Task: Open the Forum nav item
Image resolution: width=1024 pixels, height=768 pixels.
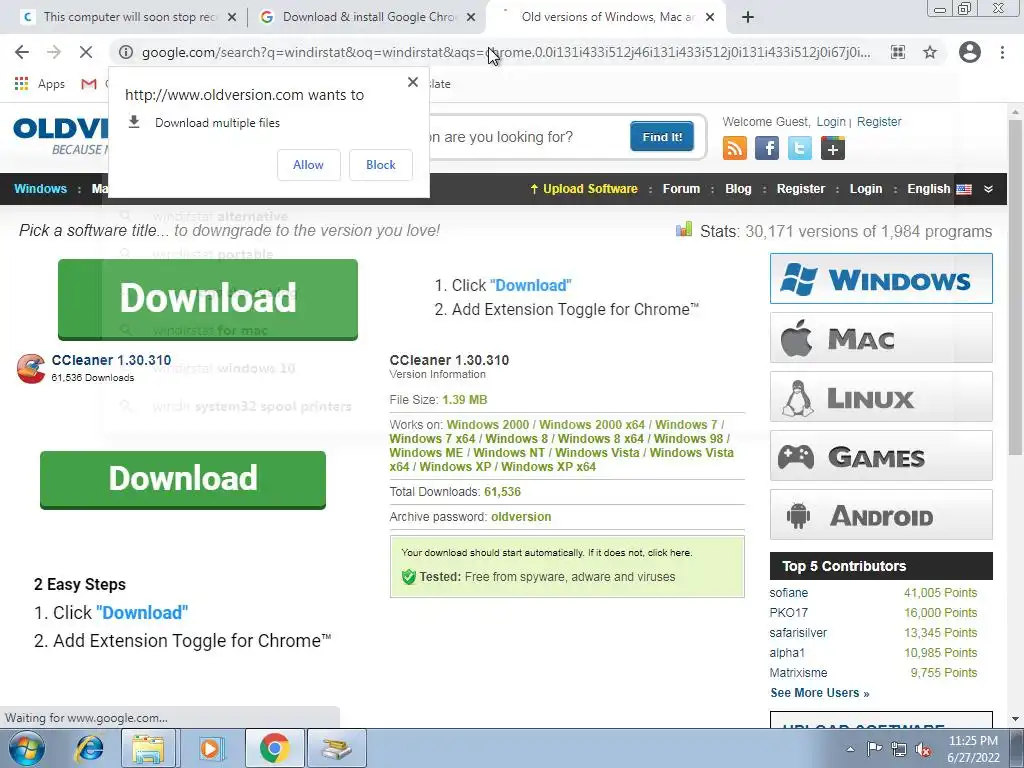Action: pos(681,189)
